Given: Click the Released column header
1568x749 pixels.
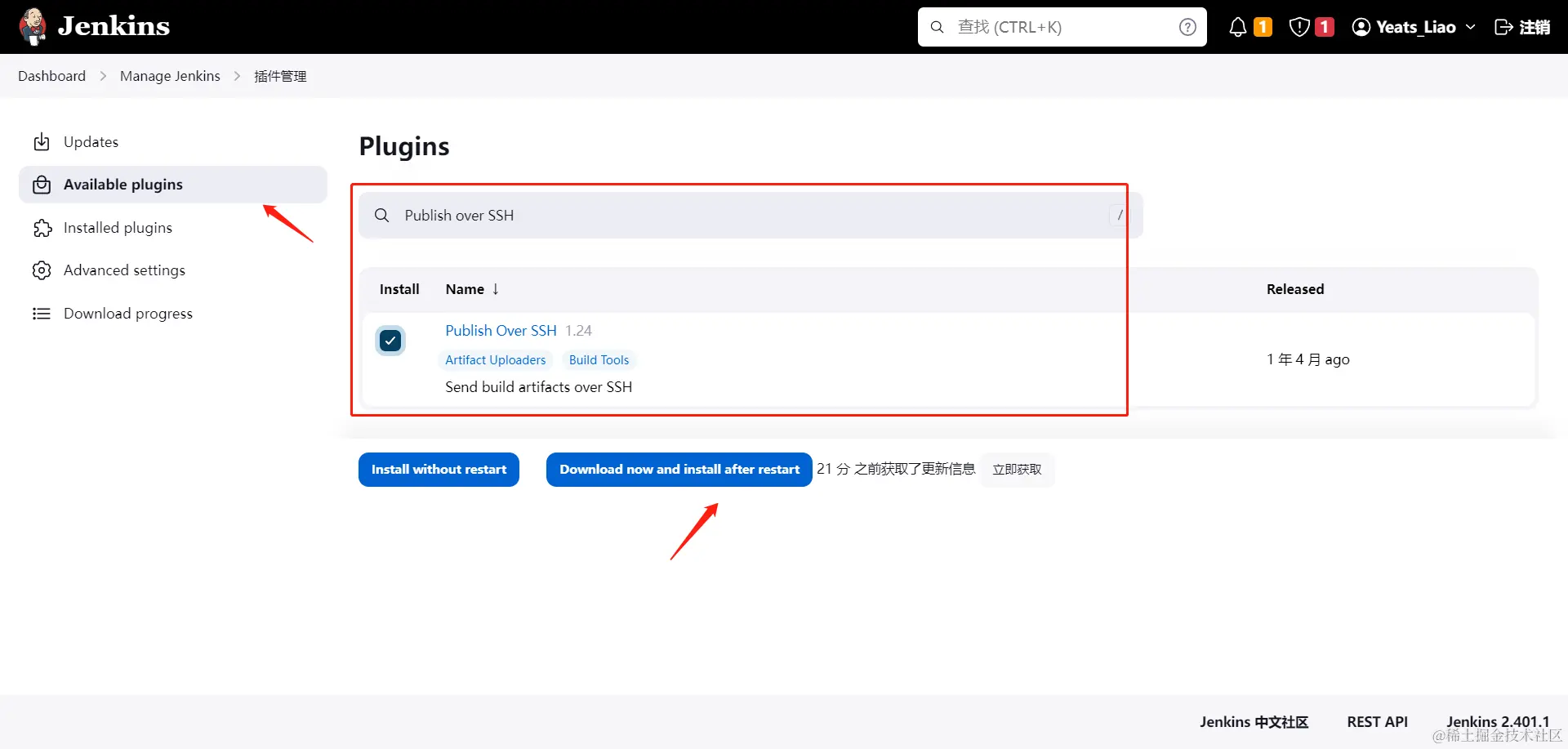Looking at the screenshot, I should [x=1295, y=289].
